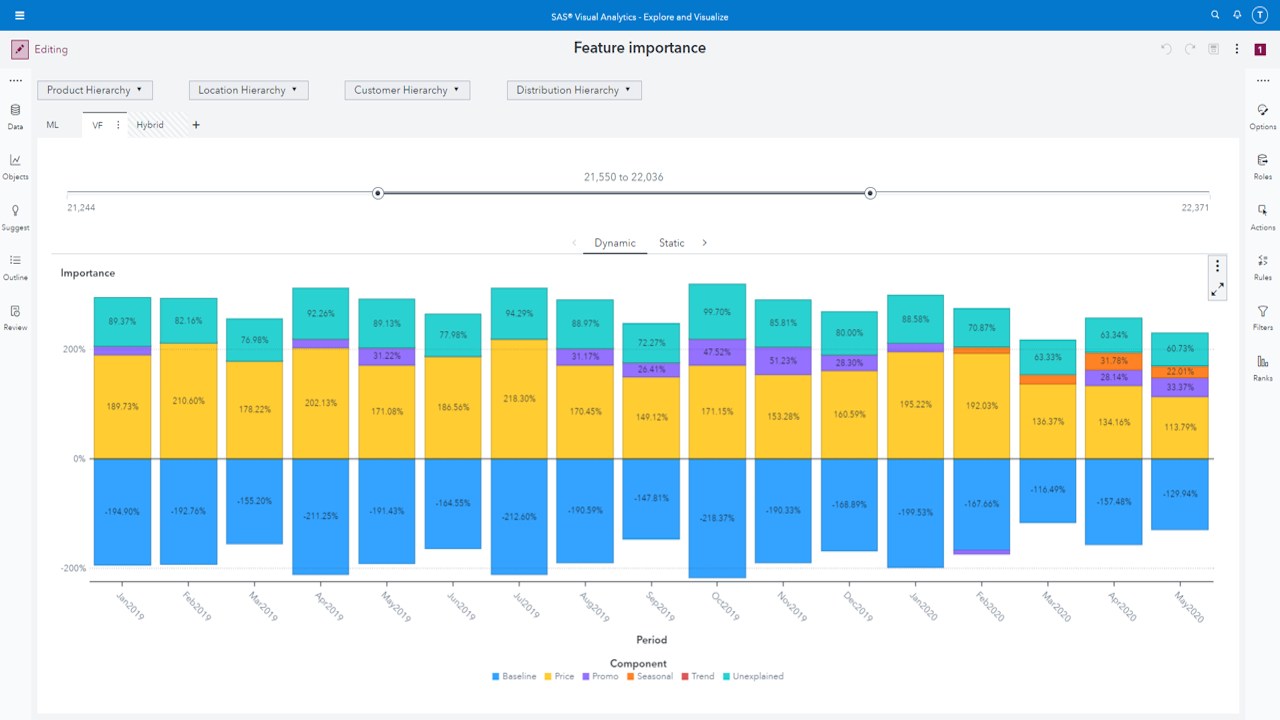This screenshot has width=1280, height=720.
Task: Open the notifications bell
Action: [1237, 15]
